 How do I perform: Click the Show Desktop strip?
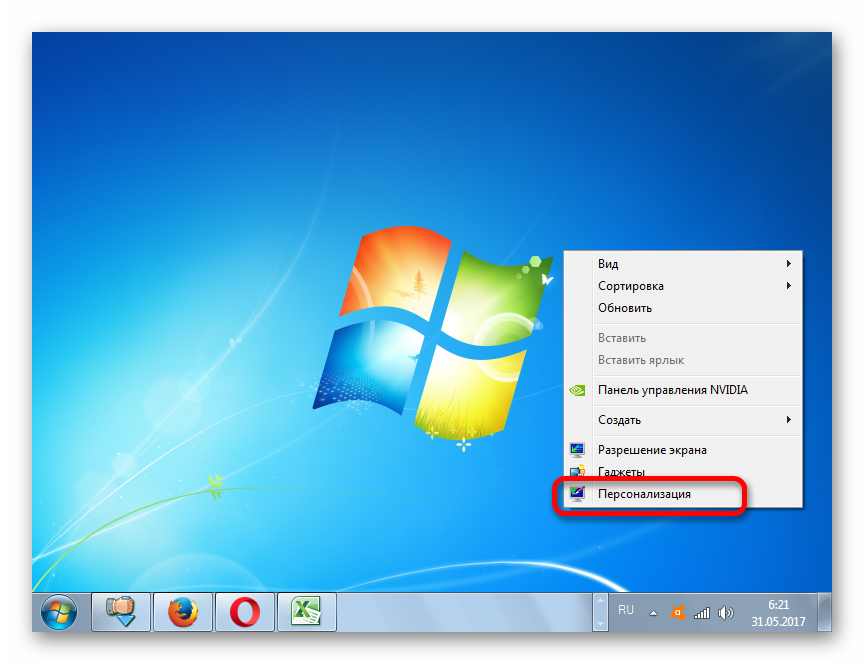tap(824, 611)
